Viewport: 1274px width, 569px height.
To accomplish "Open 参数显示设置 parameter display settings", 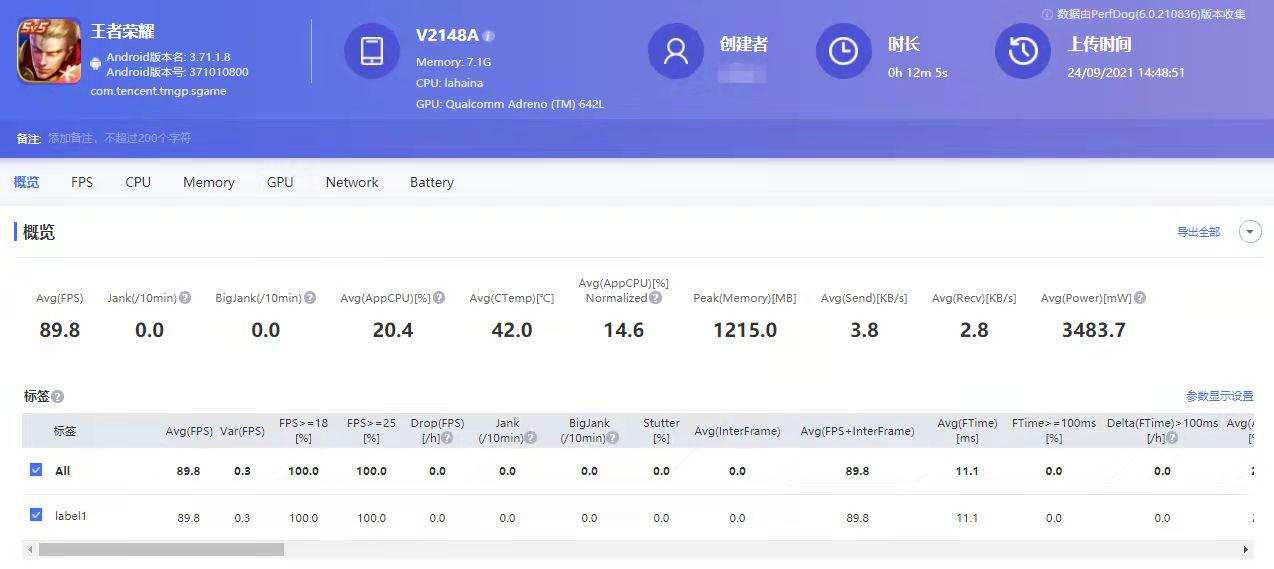I will pyautogui.click(x=1219, y=397).
